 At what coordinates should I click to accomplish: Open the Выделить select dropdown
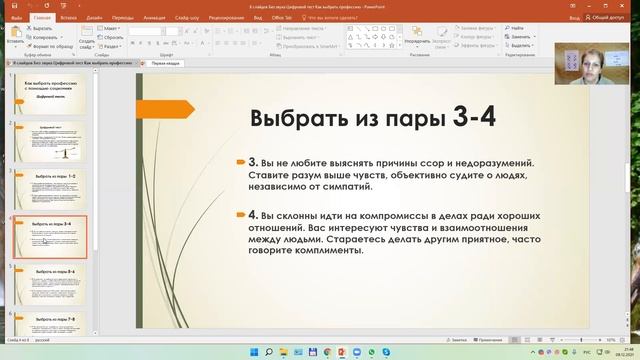(520, 45)
